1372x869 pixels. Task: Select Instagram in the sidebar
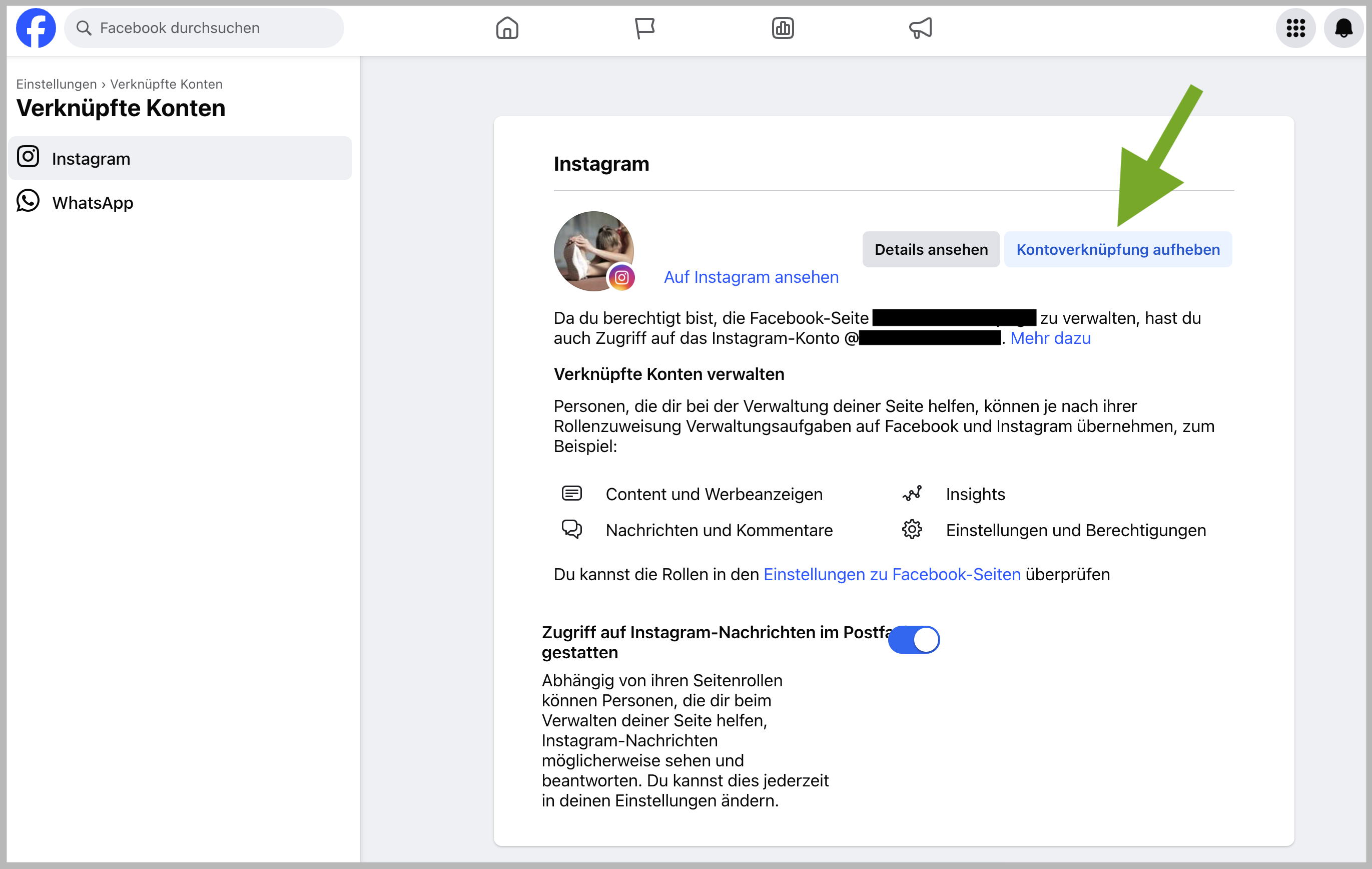pyautogui.click(x=180, y=158)
